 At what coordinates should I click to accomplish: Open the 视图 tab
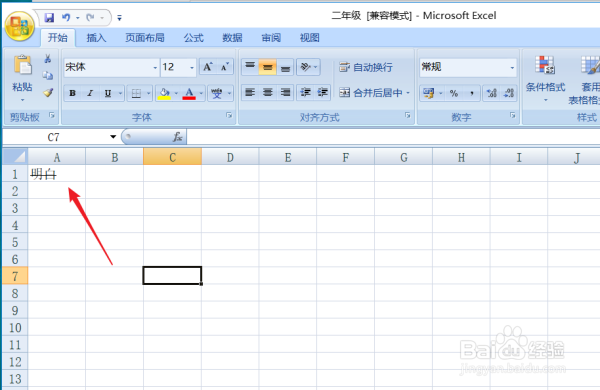(310, 38)
